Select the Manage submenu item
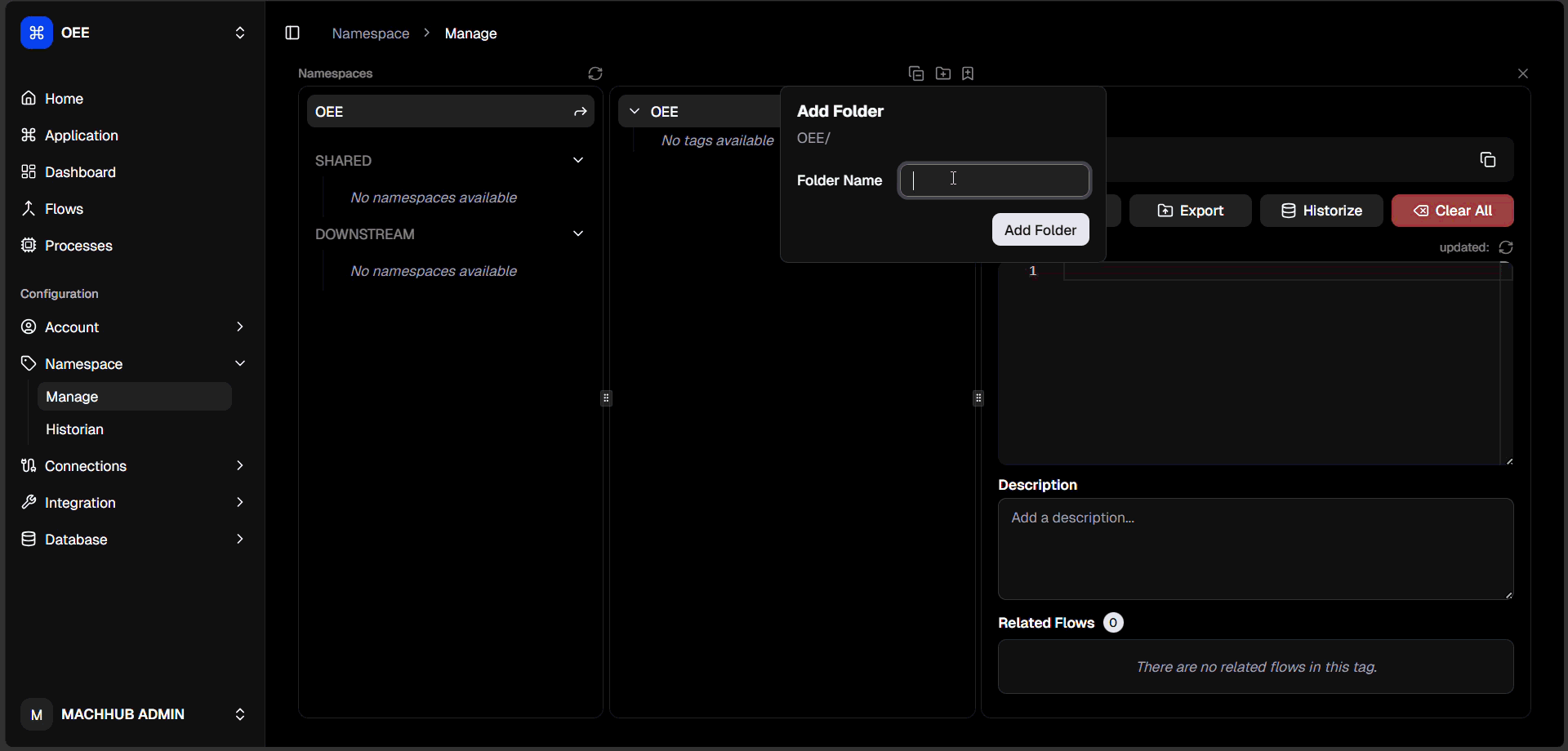Viewport: 1568px width, 751px height. (135, 397)
